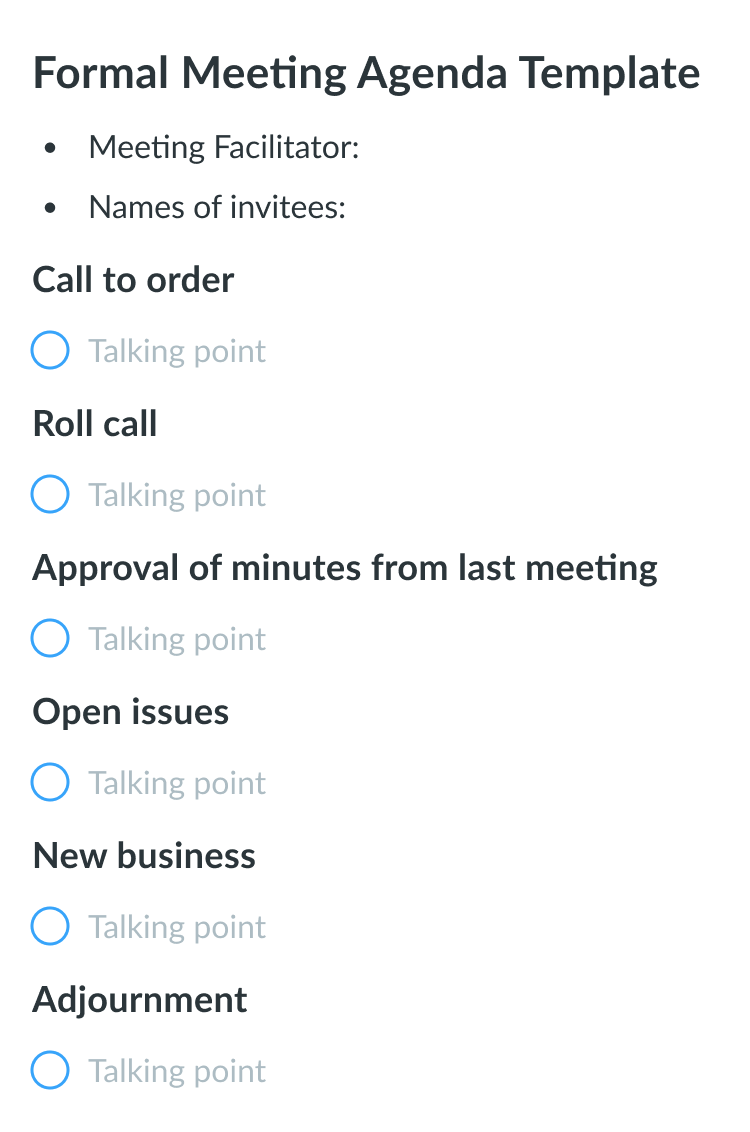The image size is (750, 1132).
Task: Click the Meeting Facilitator bullet line
Action: tap(224, 147)
